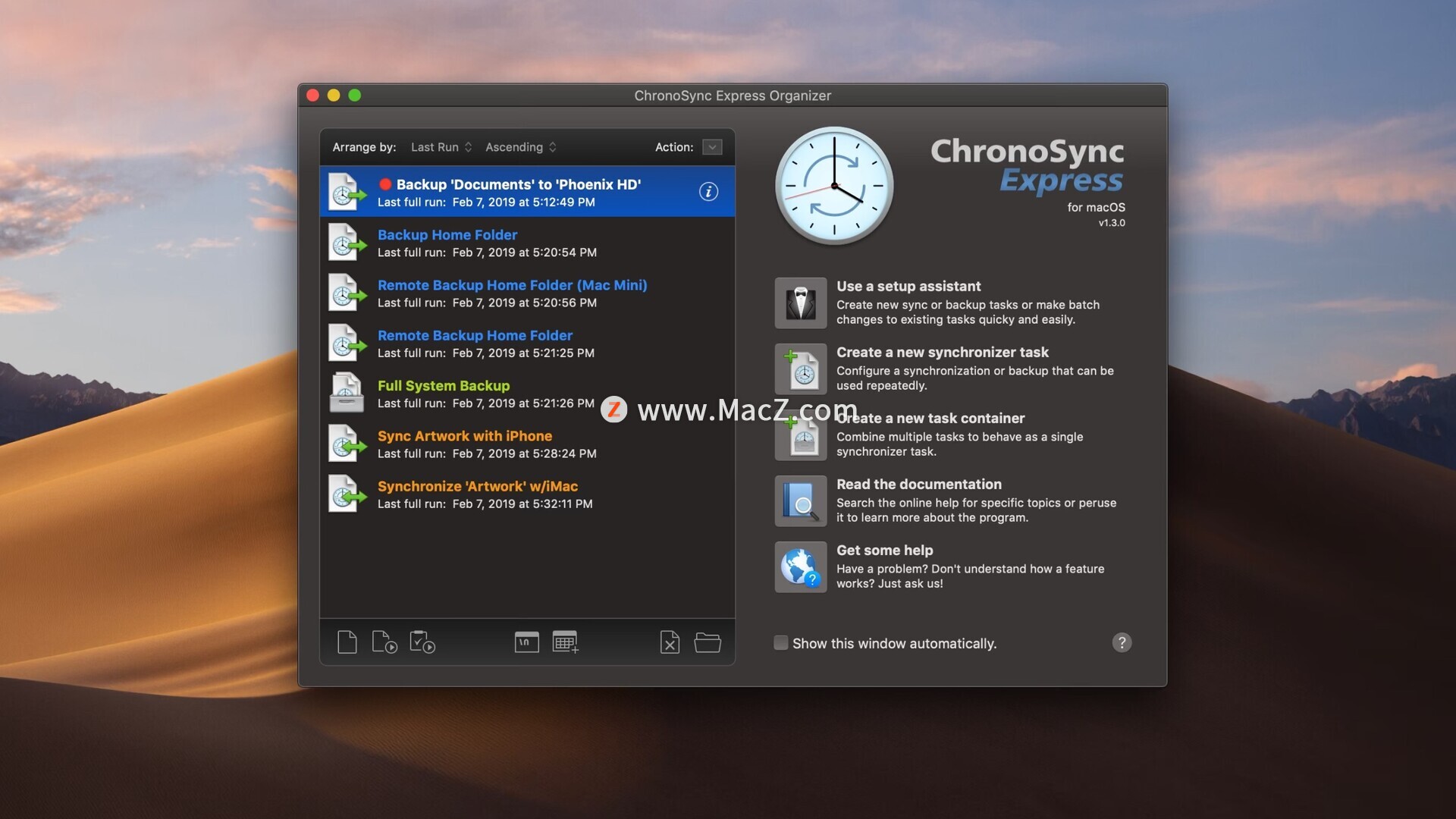Click the run task document-play icon
Image resolution: width=1456 pixels, height=819 pixels.
click(384, 642)
